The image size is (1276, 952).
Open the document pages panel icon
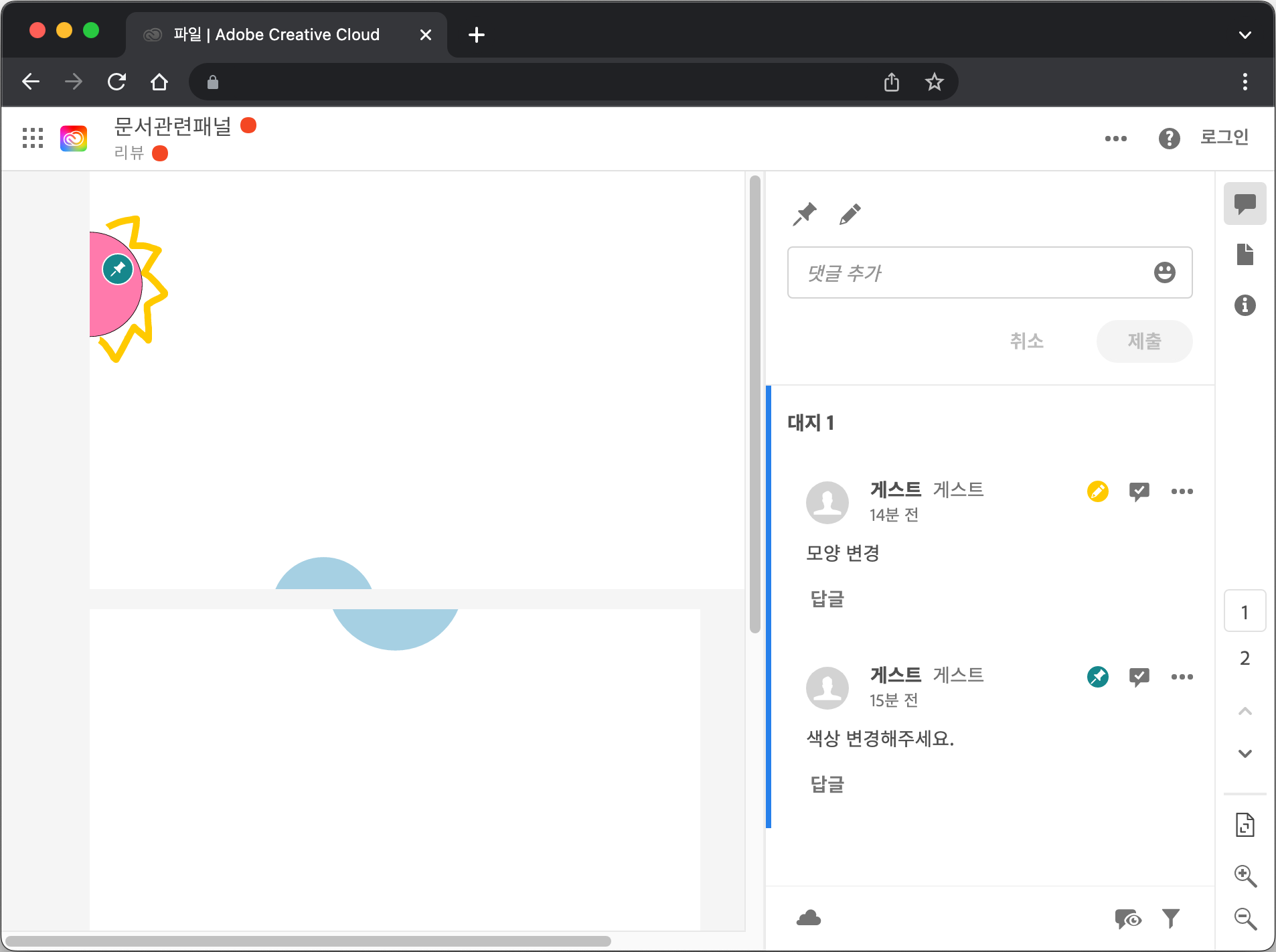click(1245, 254)
